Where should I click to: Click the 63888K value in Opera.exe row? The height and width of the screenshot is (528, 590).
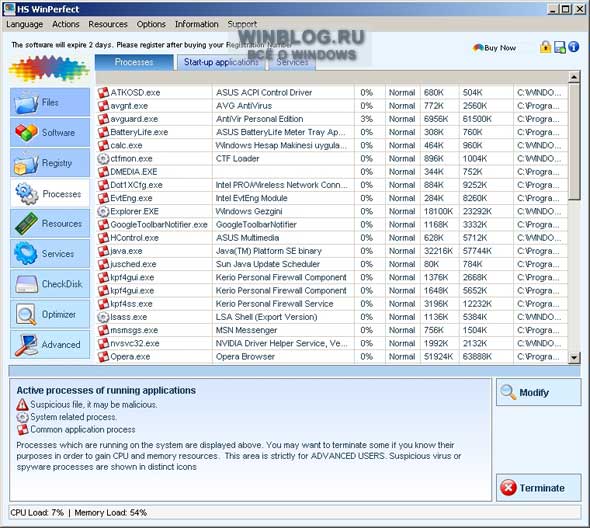point(477,356)
